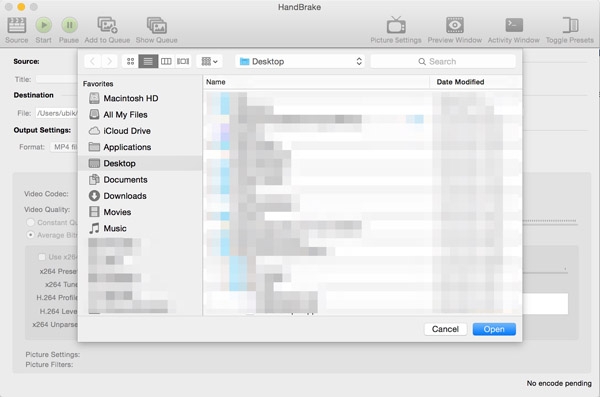Open the Activity Window toolbar icon

pos(514,25)
